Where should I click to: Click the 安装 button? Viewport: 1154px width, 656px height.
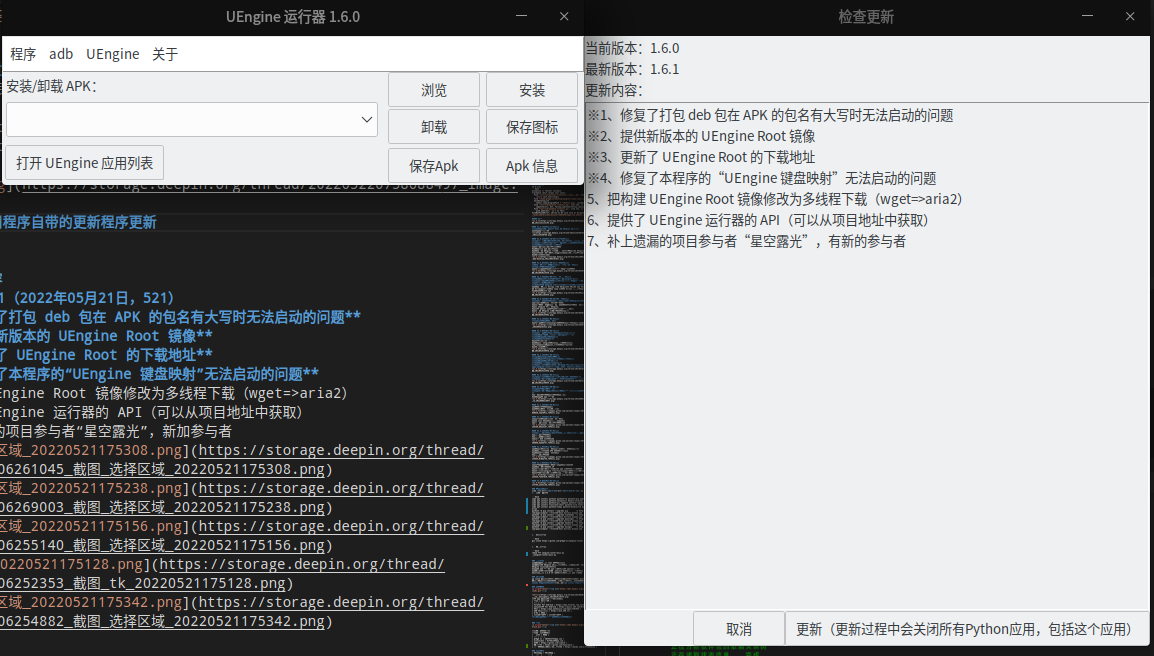[x=531, y=90]
